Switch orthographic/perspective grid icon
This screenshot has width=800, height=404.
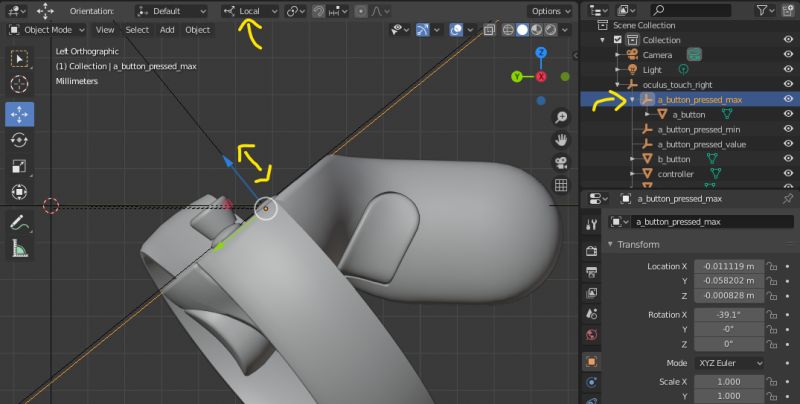point(561,185)
